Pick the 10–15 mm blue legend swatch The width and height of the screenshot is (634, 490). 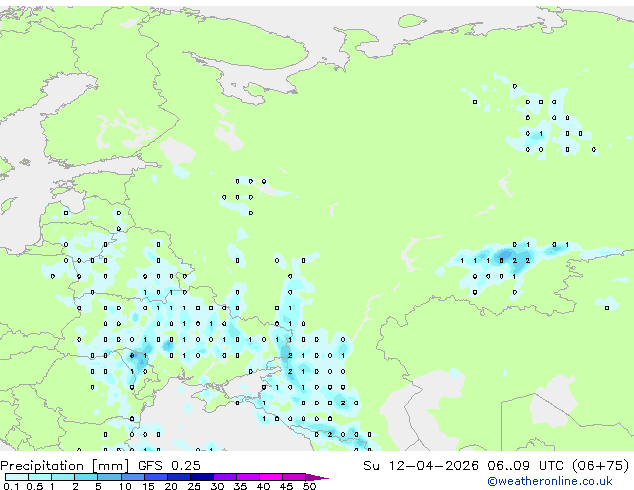[x=133, y=477]
